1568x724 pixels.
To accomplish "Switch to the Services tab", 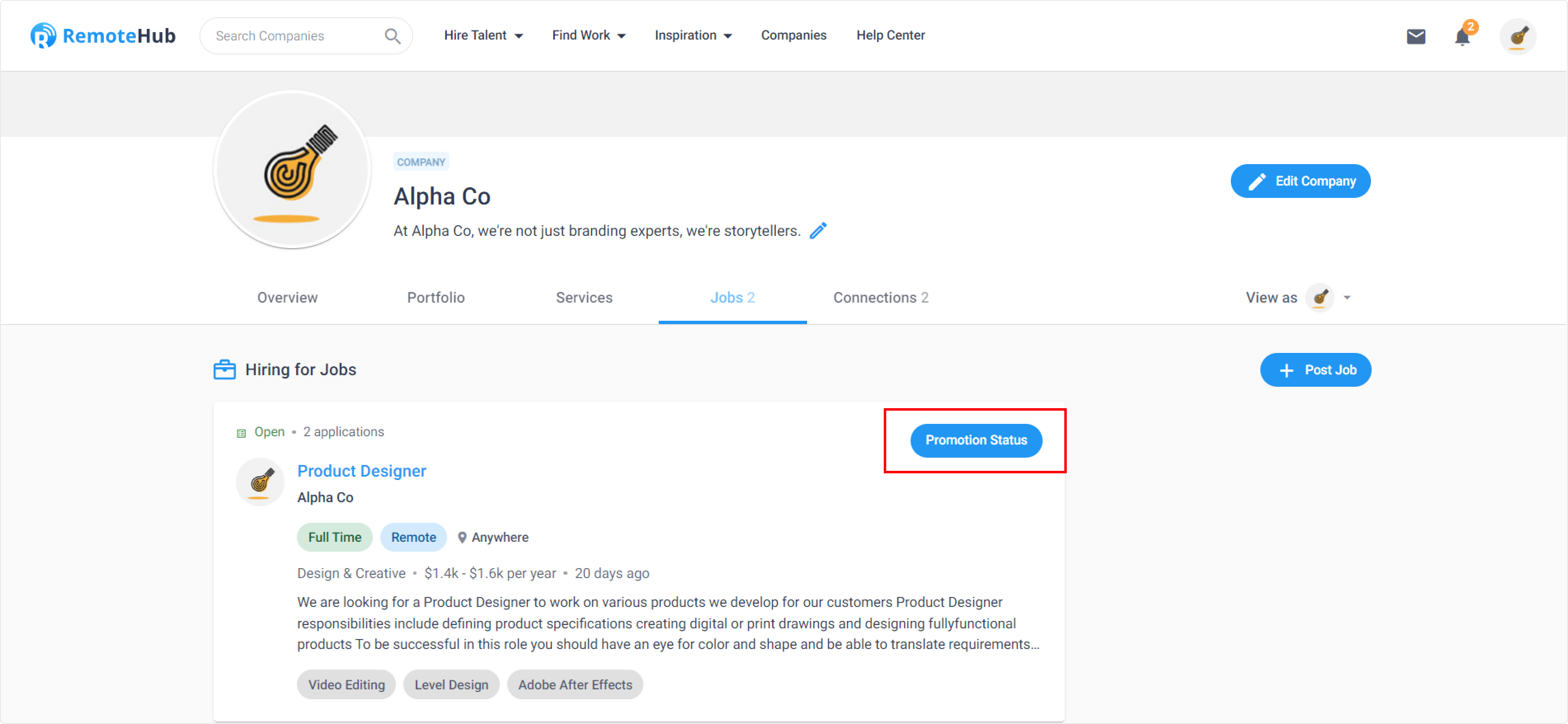I will point(584,298).
